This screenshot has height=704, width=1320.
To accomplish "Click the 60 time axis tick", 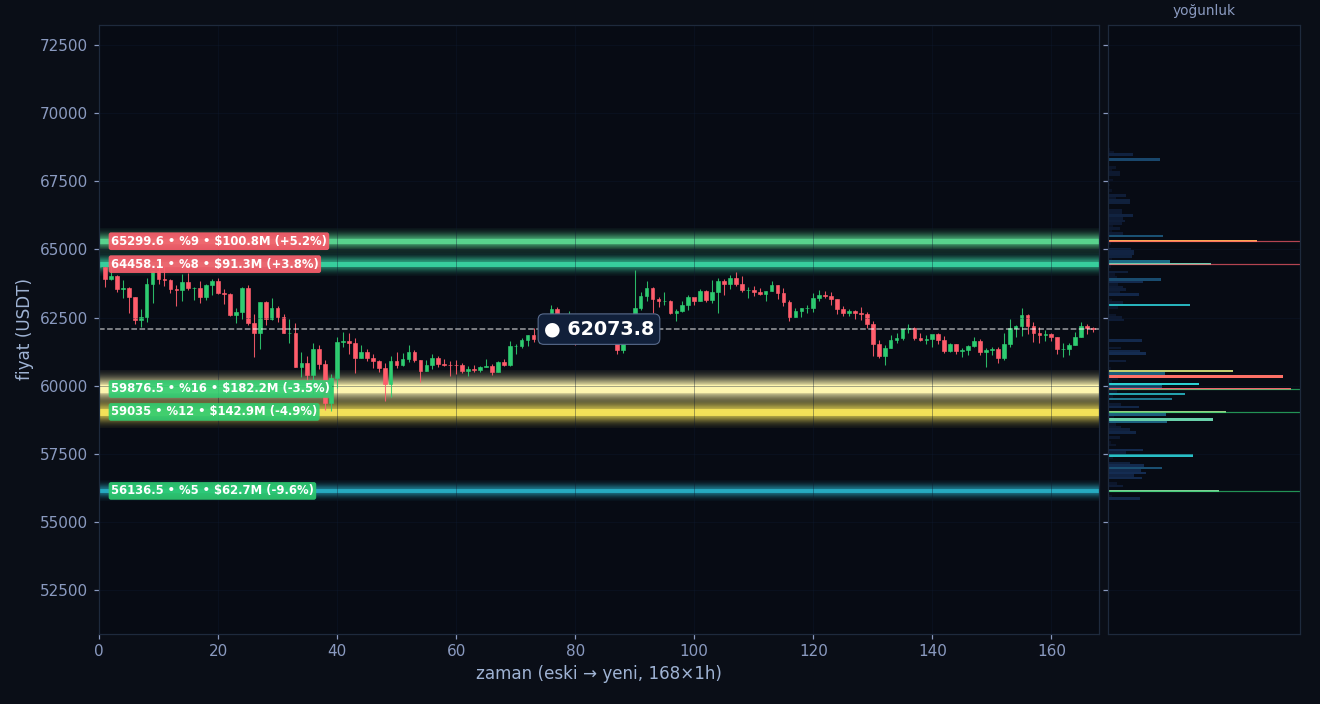I will click(x=456, y=651).
